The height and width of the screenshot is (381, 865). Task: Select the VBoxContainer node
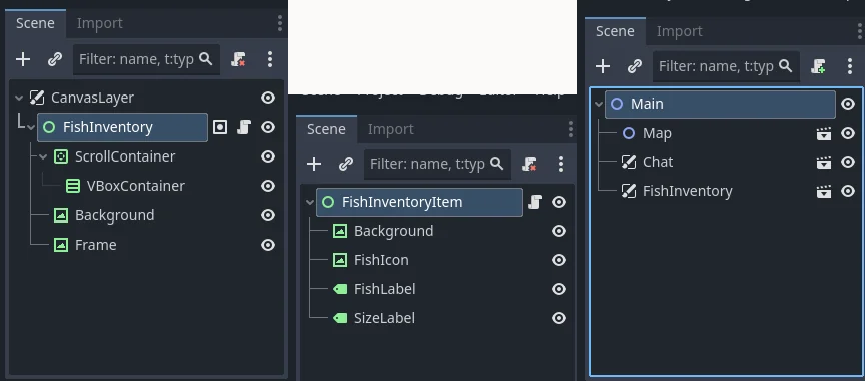click(136, 186)
